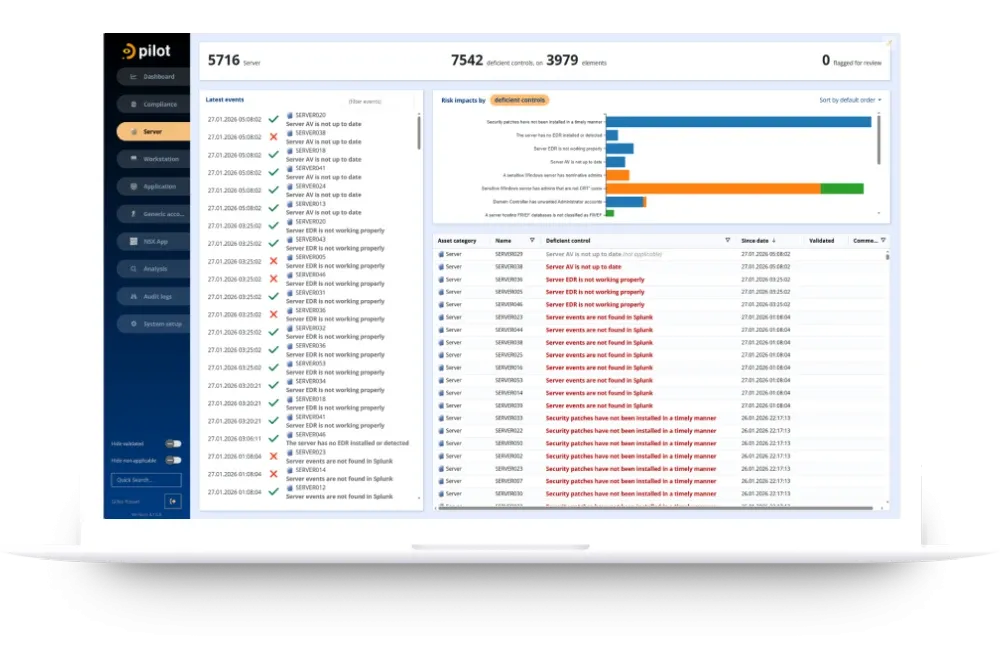
Task: Click the sort arrow next to Since date
Action: tap(774, 241)
